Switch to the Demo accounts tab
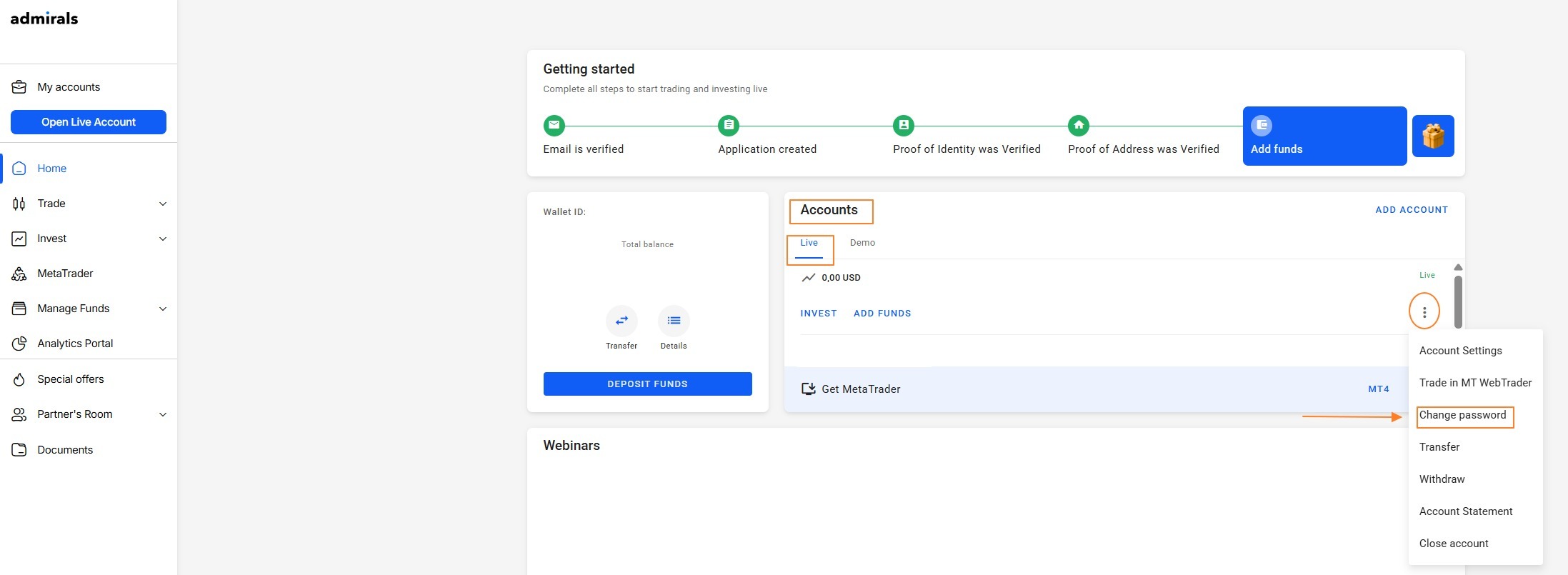1568x575 pixels. click(862, 243)
